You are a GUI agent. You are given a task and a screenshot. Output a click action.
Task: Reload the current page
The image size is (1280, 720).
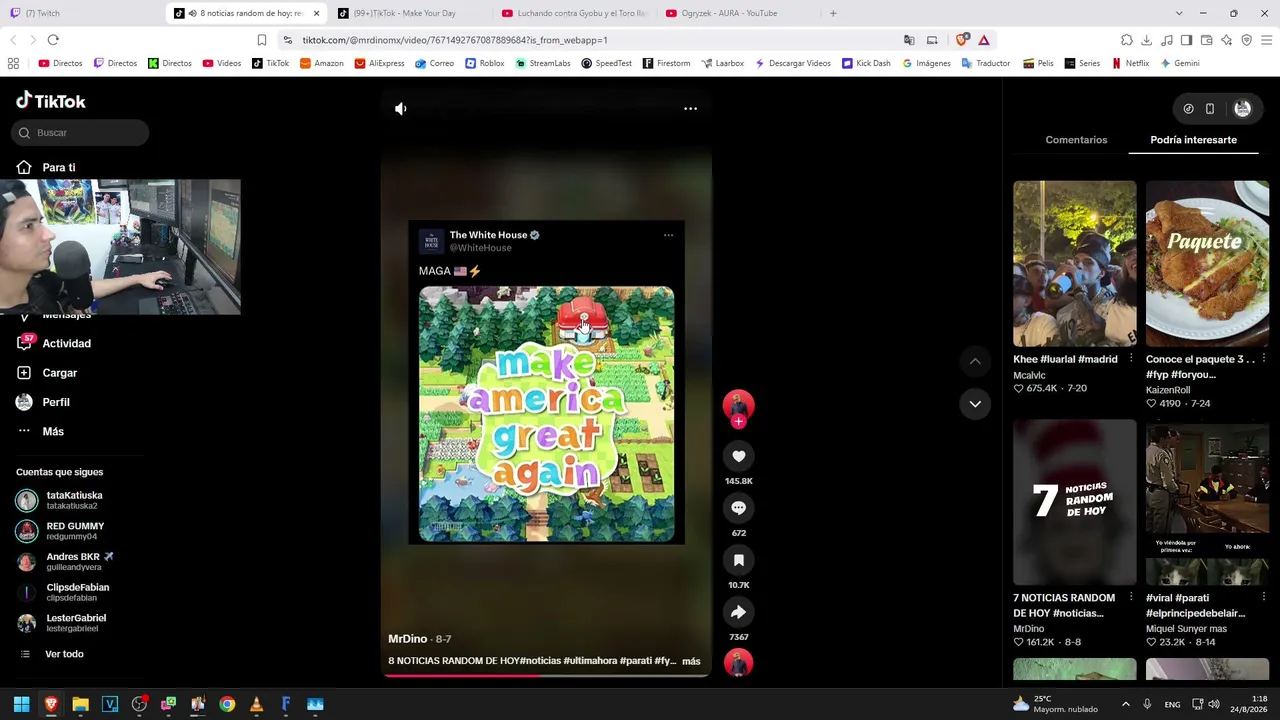(x=53, y=40)
